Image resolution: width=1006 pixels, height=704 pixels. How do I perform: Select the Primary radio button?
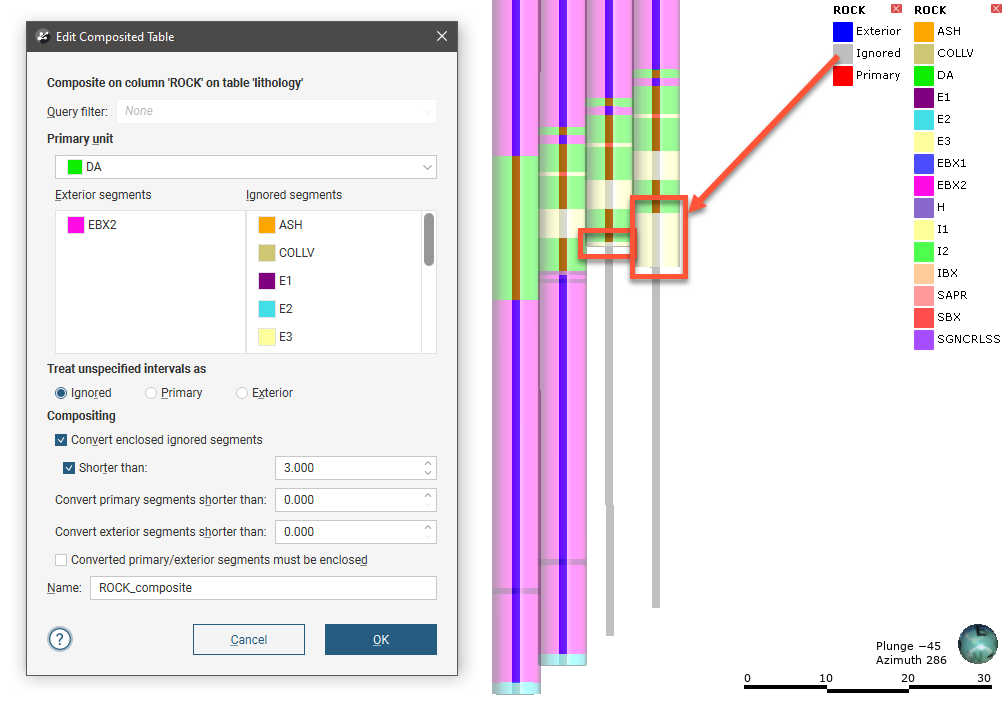(152, 393)
